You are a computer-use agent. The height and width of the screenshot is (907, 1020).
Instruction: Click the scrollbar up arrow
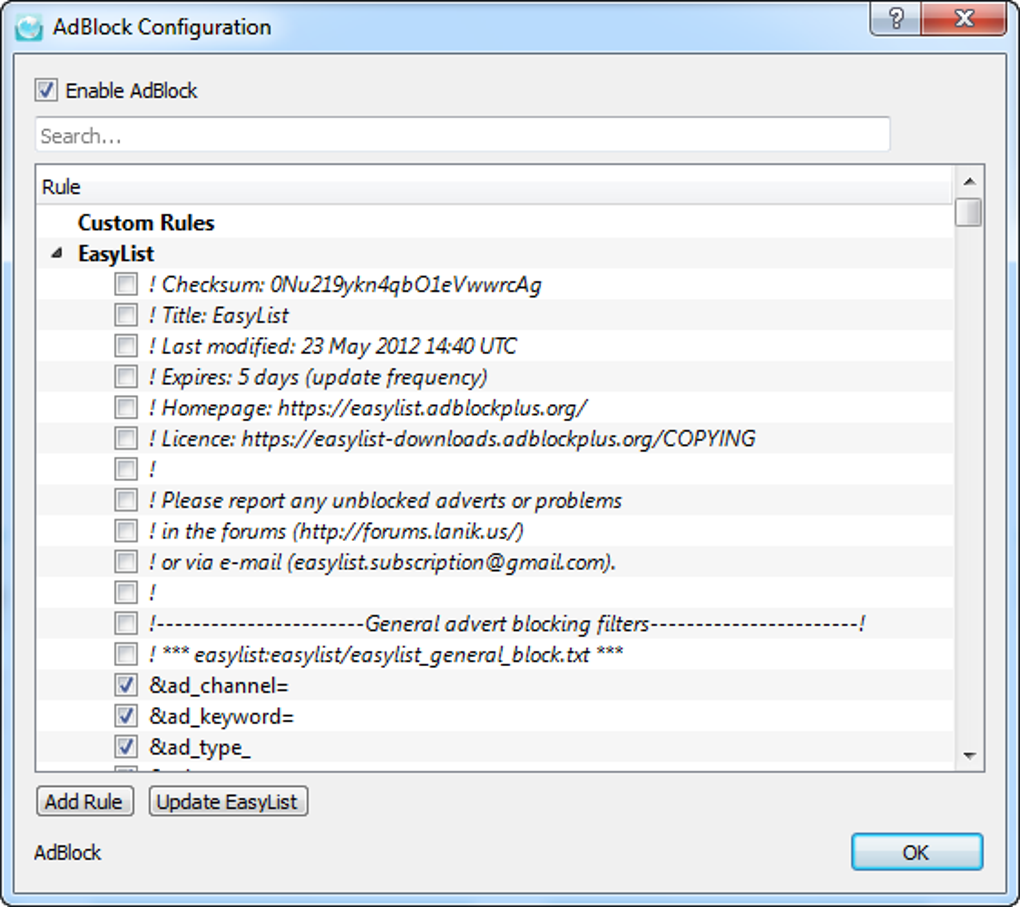(969, 182)
